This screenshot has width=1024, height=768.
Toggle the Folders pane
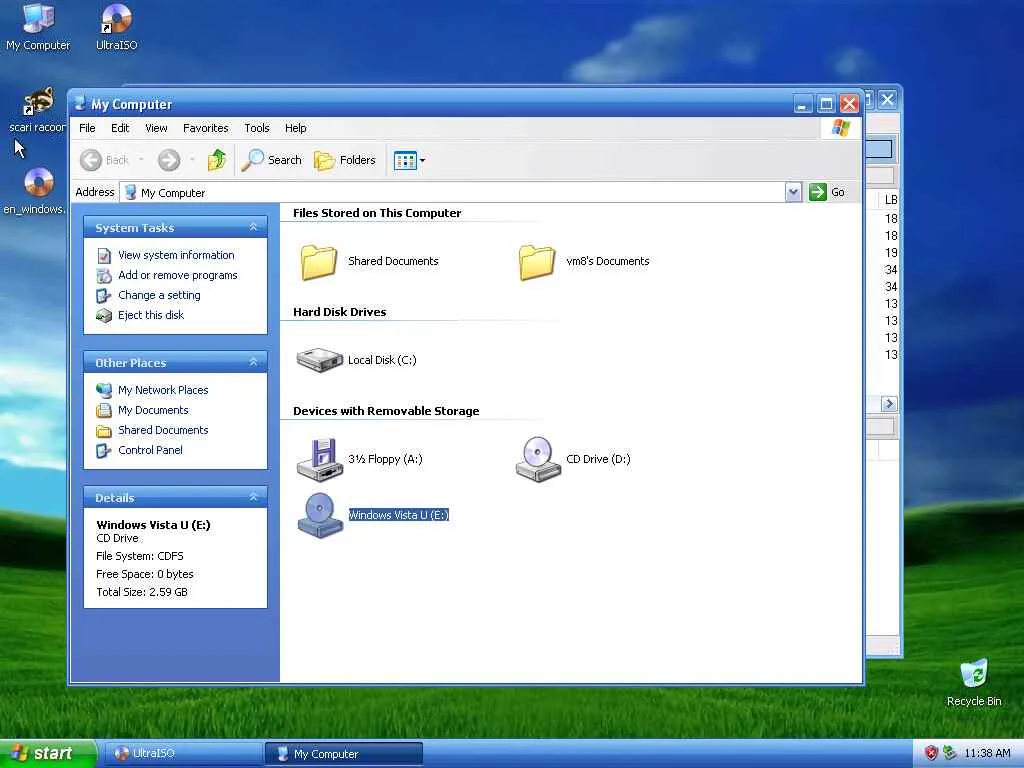coord(345,160)
